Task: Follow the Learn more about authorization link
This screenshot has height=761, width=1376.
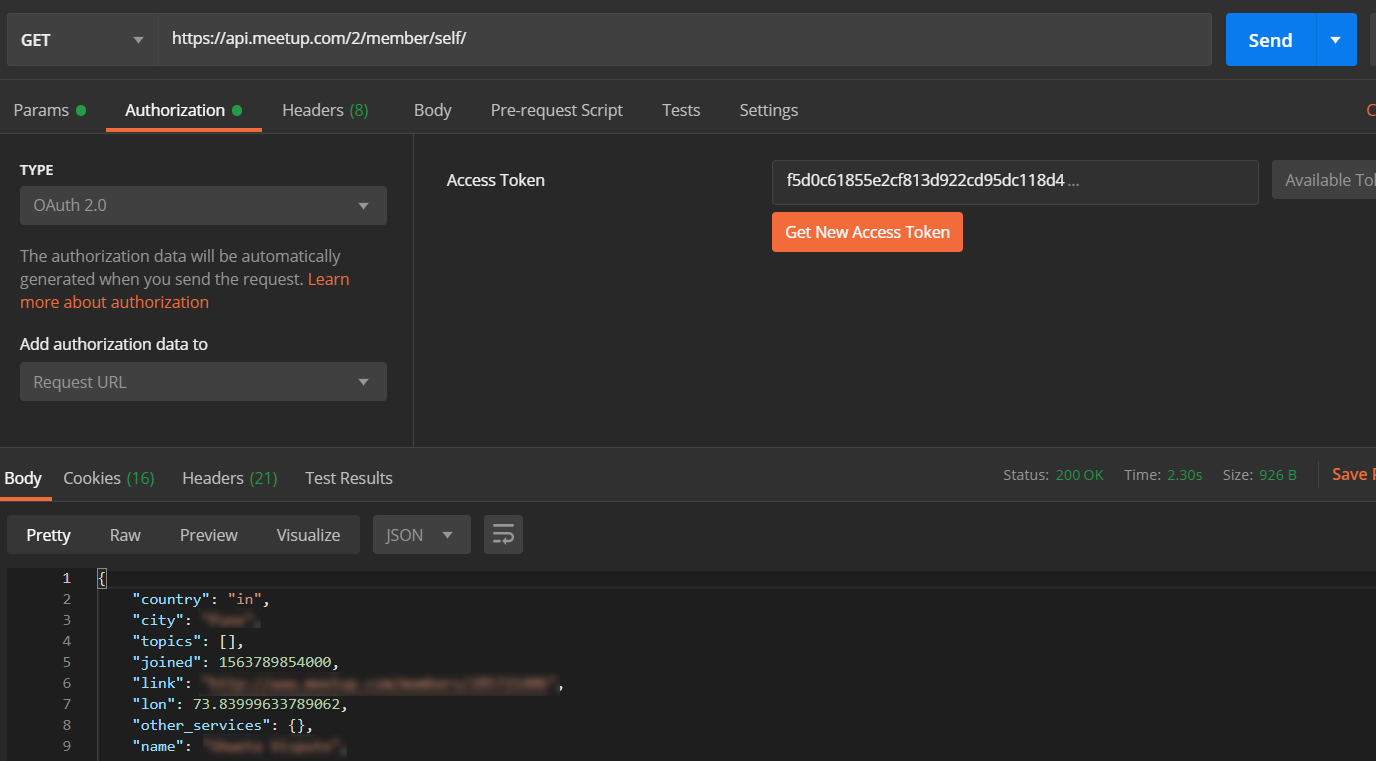Action: click(185, 291)
